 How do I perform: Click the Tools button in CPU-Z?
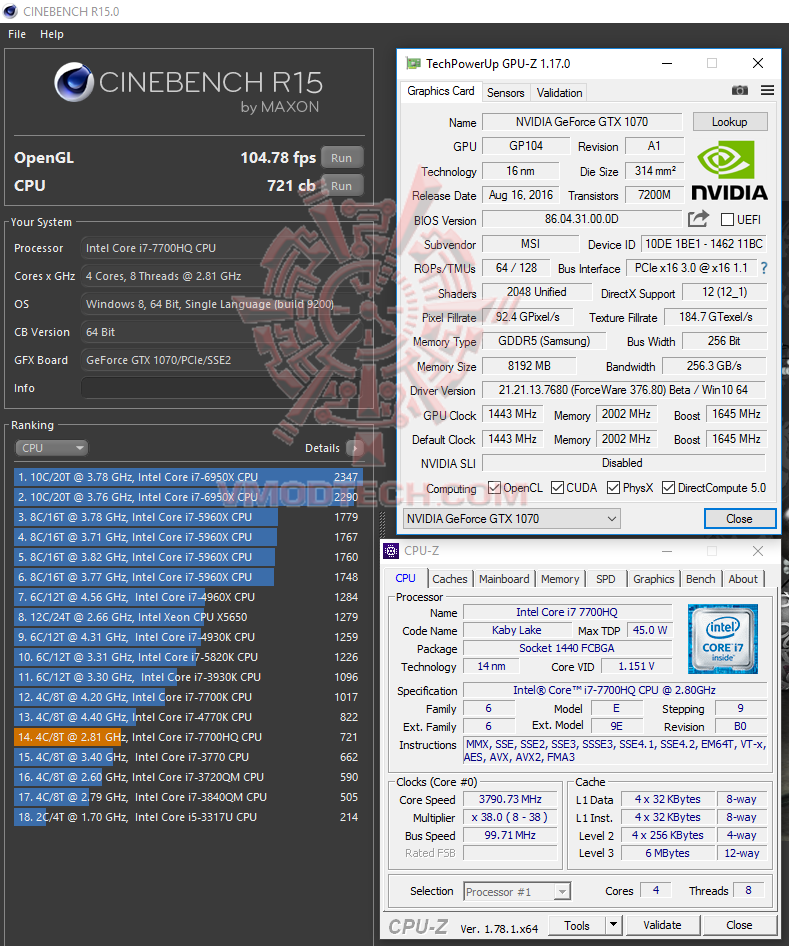point(577,925)
